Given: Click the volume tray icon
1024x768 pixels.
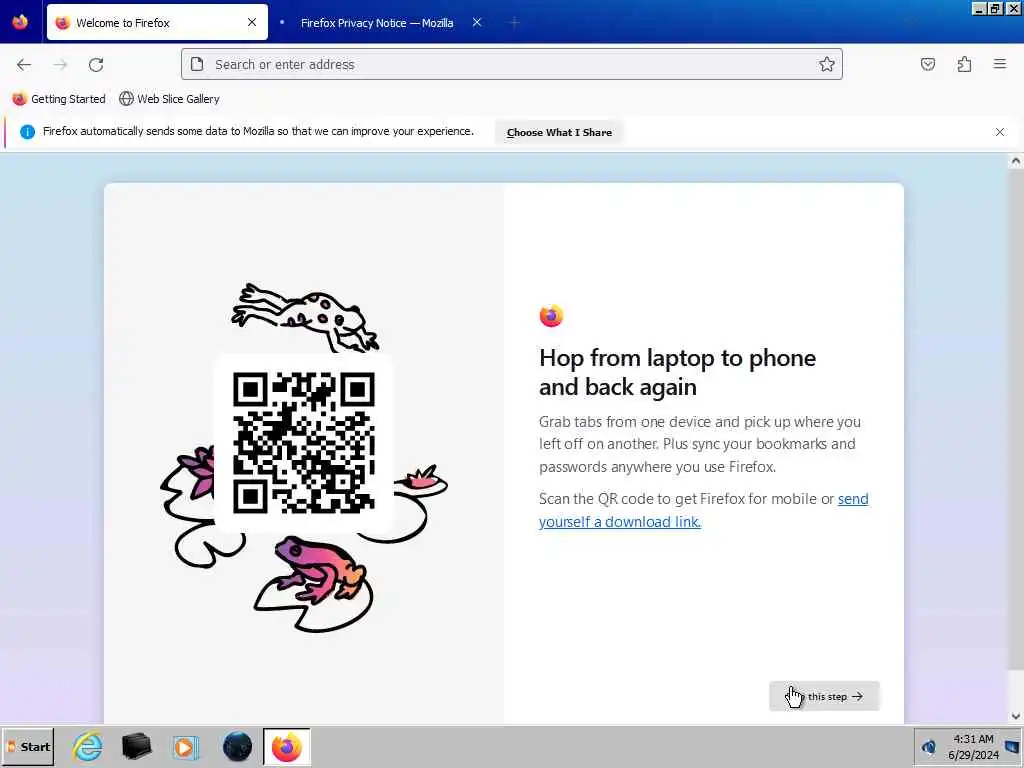Looking at the screenshot, I should click(x=929, y=746).
